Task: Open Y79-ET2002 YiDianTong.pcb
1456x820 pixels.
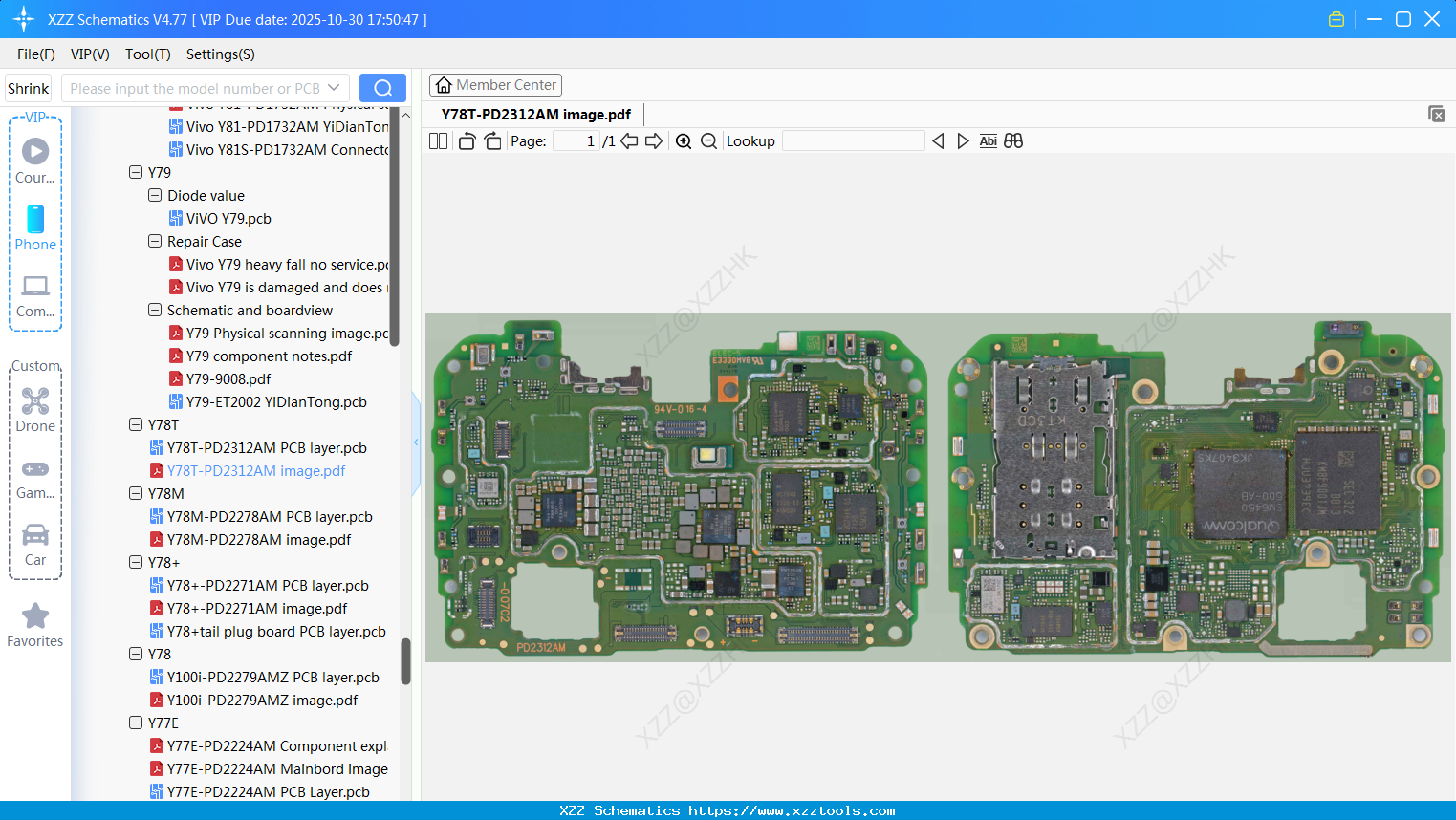Action: click(276, 401)
